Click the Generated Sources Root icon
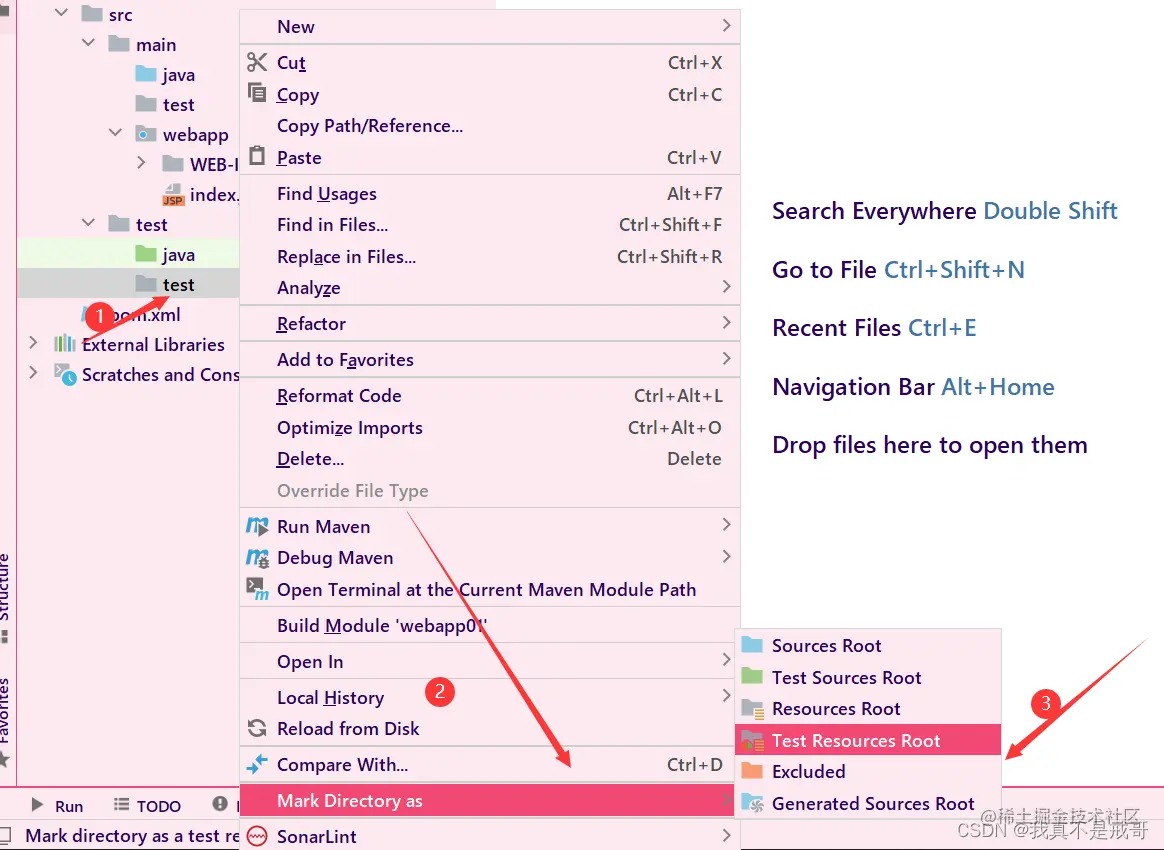 point(753,803)
